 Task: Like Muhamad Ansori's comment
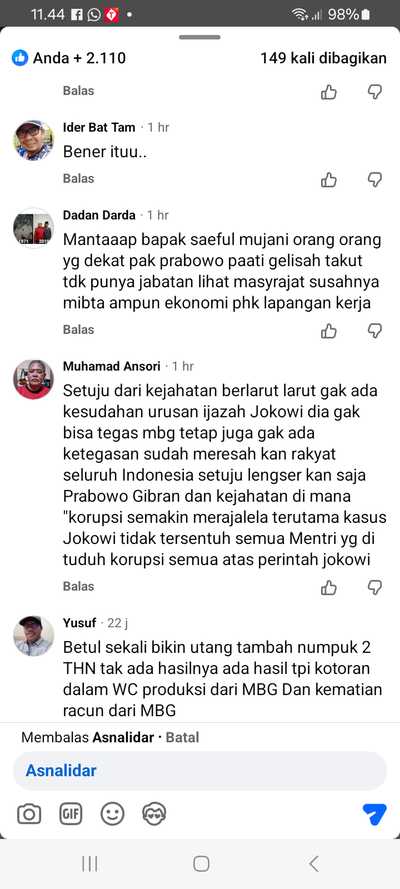tap(329, 588)
